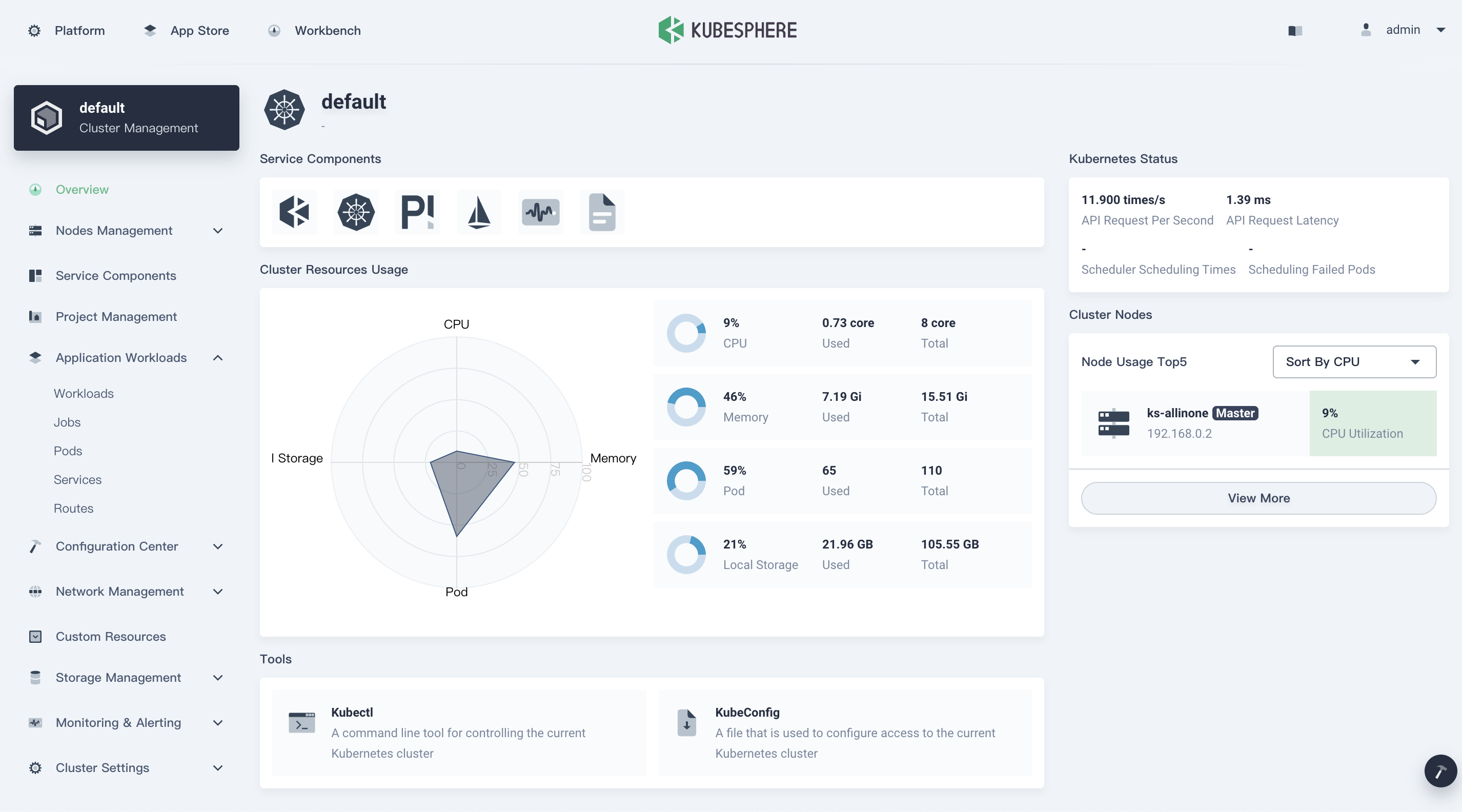Open Project Management in the sidebar

pos(116,317)
